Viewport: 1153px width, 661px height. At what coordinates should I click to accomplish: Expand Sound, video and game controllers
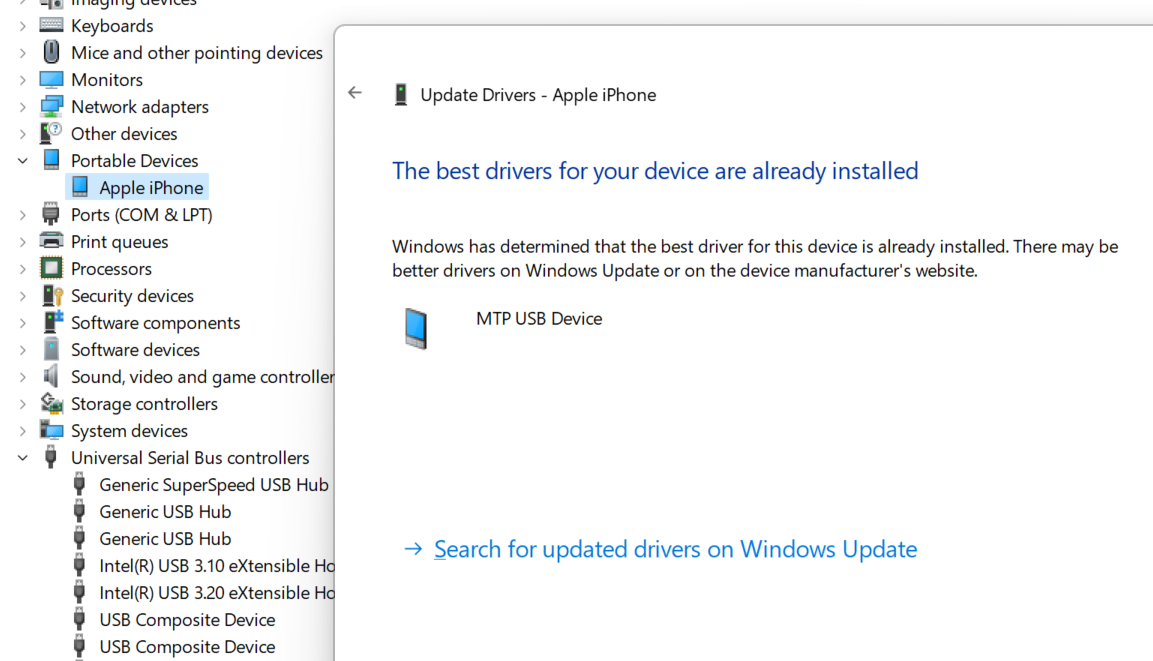tap(22, 376)
